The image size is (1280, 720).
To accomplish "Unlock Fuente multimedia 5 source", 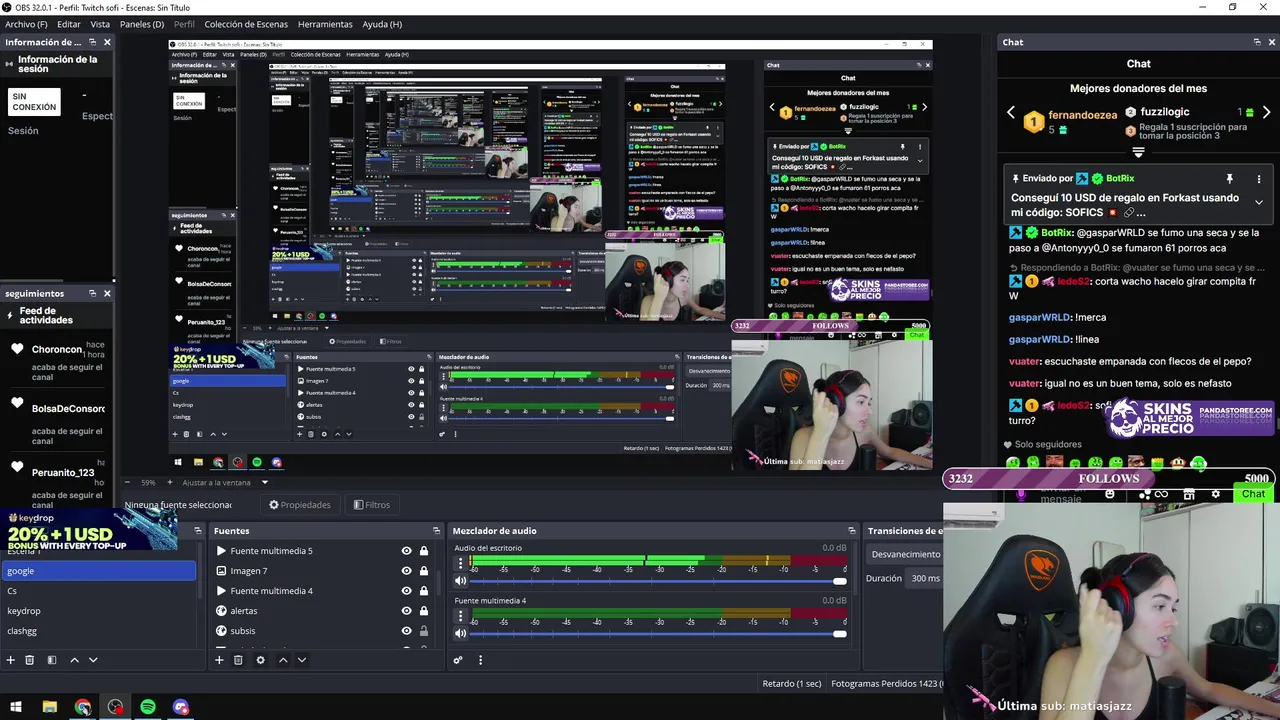I will point(424,551).
